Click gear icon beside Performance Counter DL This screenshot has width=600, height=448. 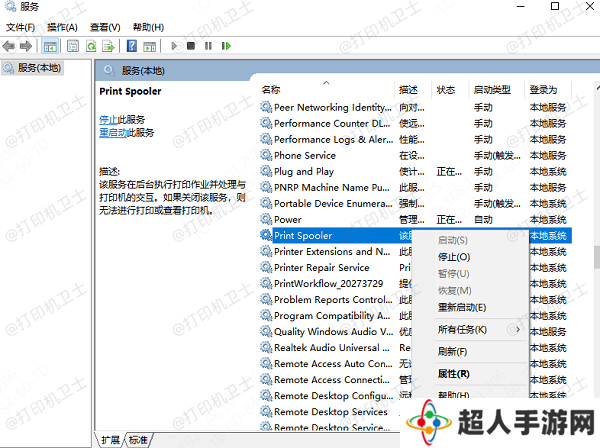click(x=266, y=123)
